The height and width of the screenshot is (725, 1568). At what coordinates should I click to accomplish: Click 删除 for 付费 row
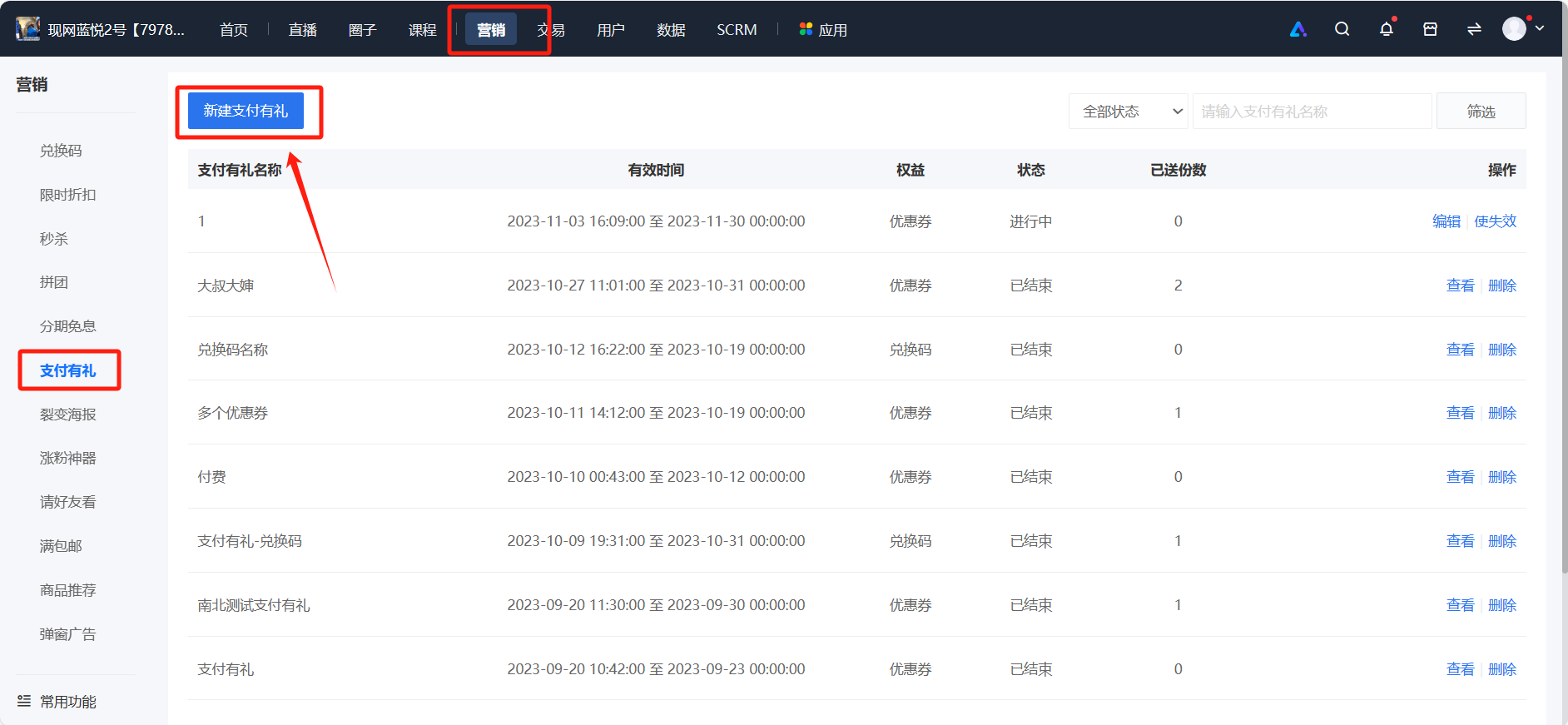pos(1502,477)
